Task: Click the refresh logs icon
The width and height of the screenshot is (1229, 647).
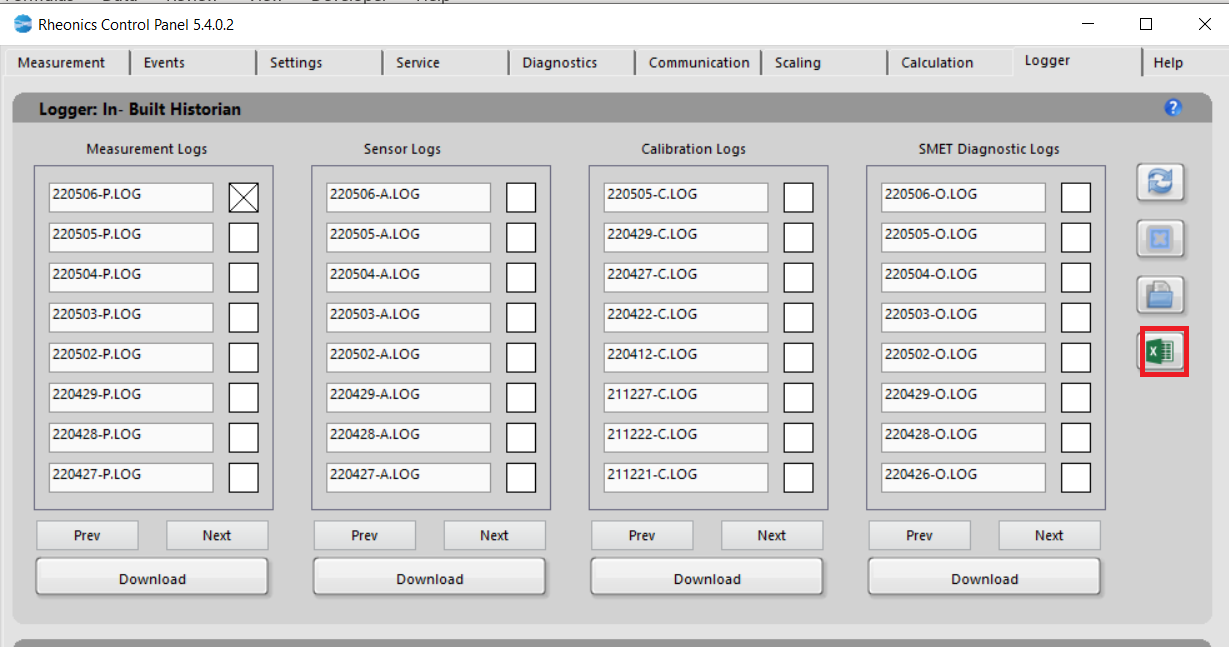Action: tap(1160, 183)
